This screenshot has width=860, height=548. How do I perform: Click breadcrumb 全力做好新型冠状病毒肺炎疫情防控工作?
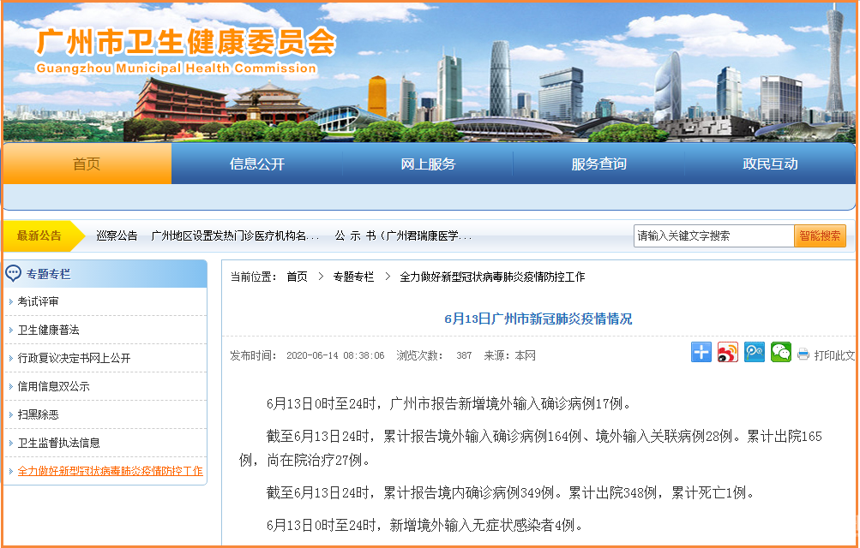point(493,277)
